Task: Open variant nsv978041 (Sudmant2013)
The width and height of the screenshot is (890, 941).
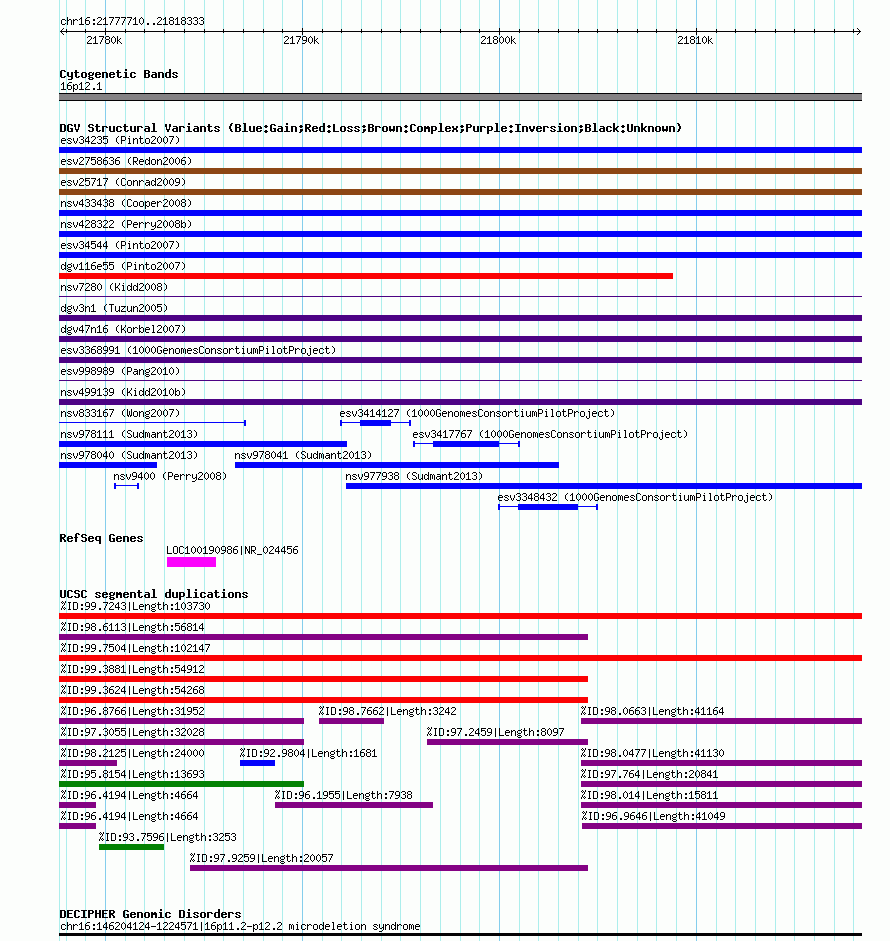Action: point(303,455)
